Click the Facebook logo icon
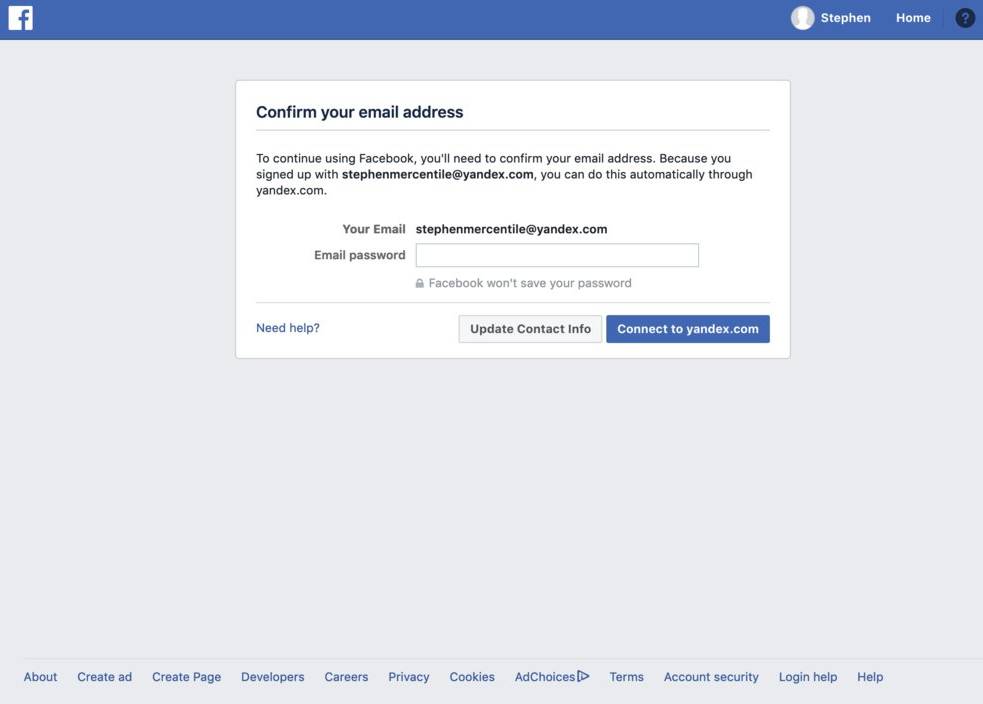Image resolution: width=983 pixels, height=704 pixels. coord(21,18)
